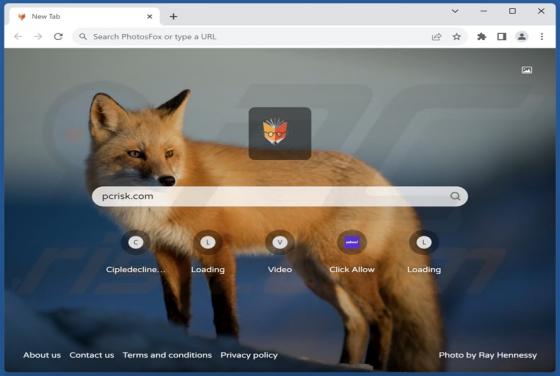
Task: Share this page icon in address bar
Action: click(x=436, y=36)
